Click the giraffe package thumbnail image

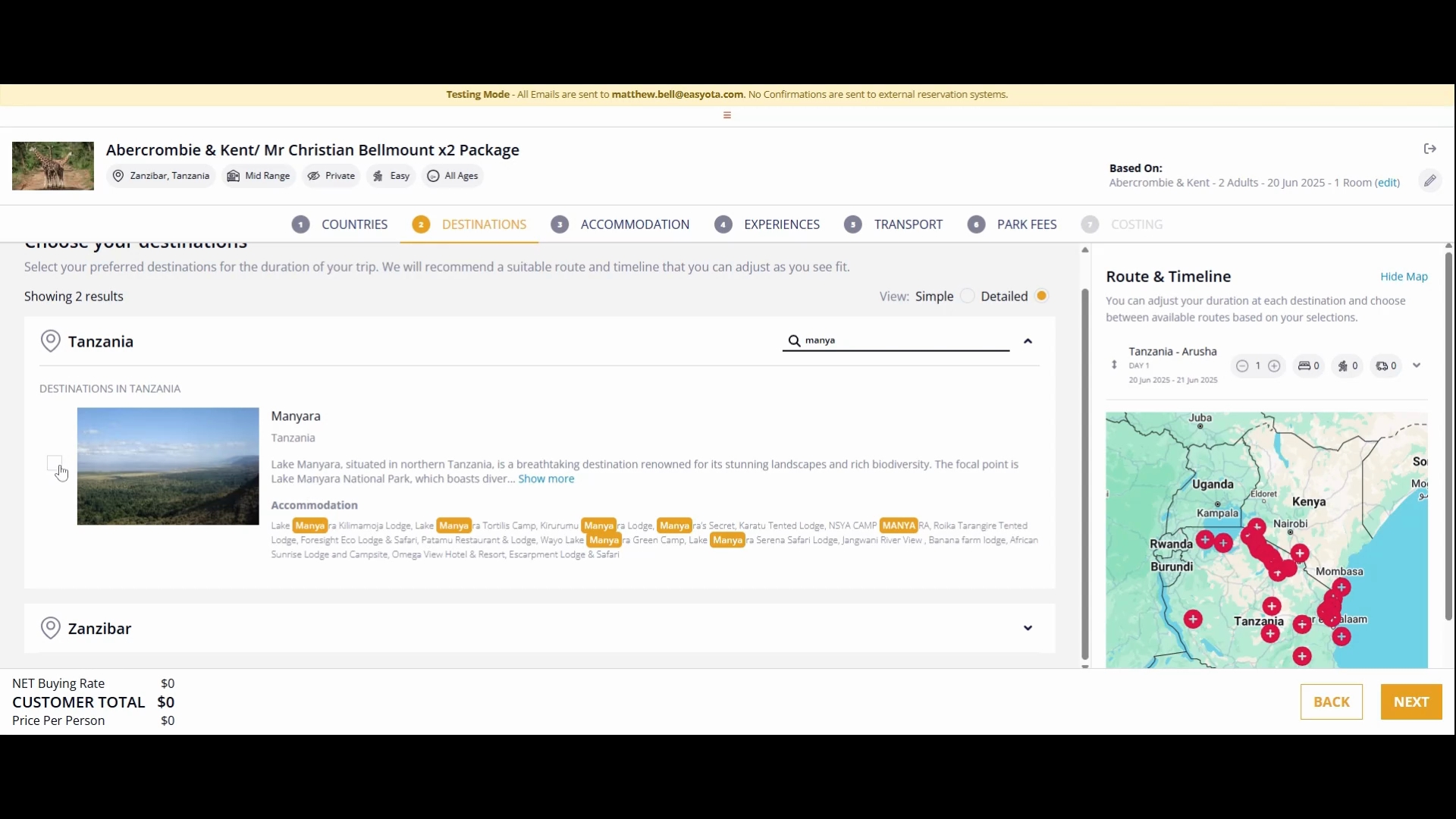pyautogui.click(x=53, y=165)
